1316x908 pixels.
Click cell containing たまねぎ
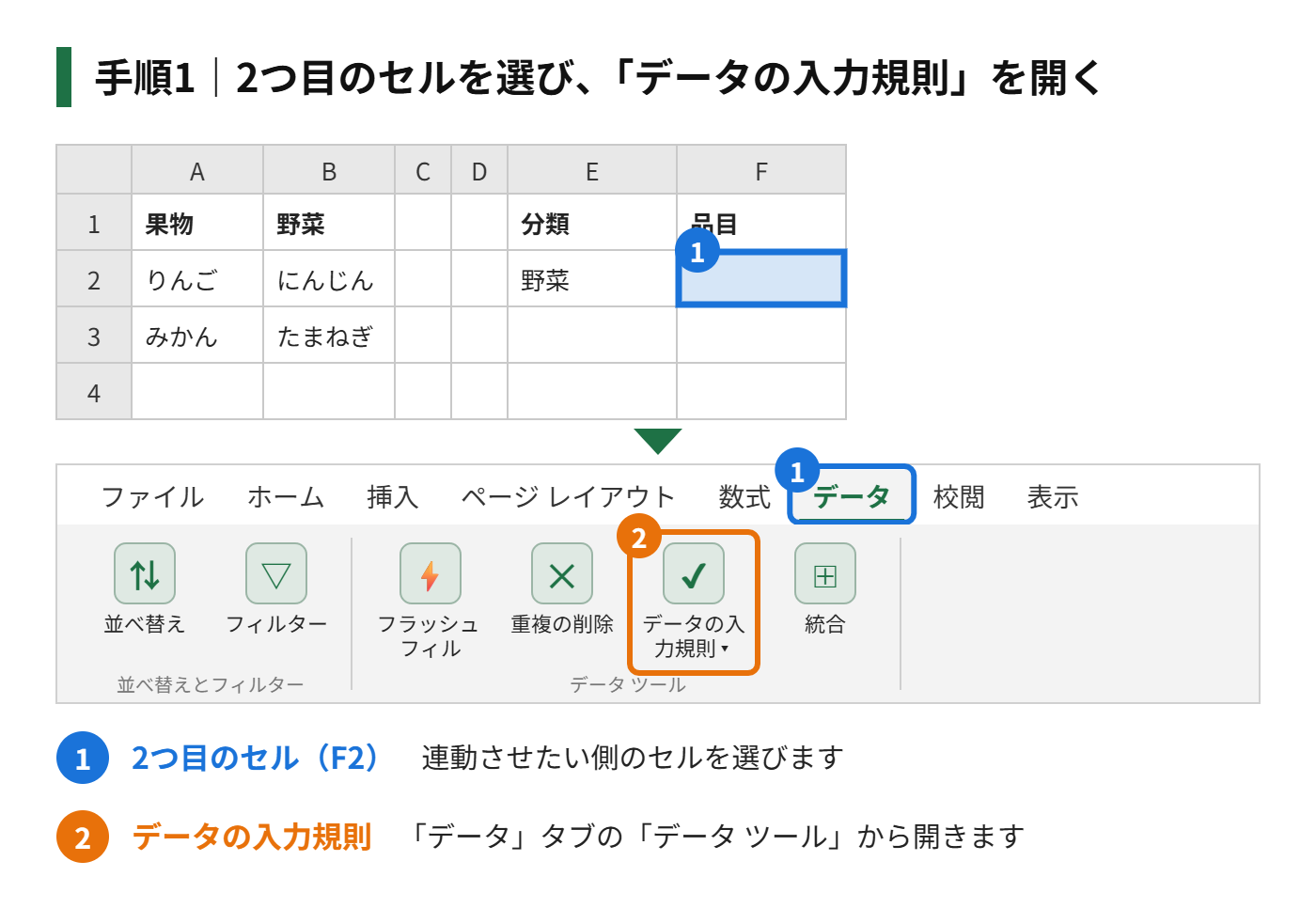click(x=329, y=336)
